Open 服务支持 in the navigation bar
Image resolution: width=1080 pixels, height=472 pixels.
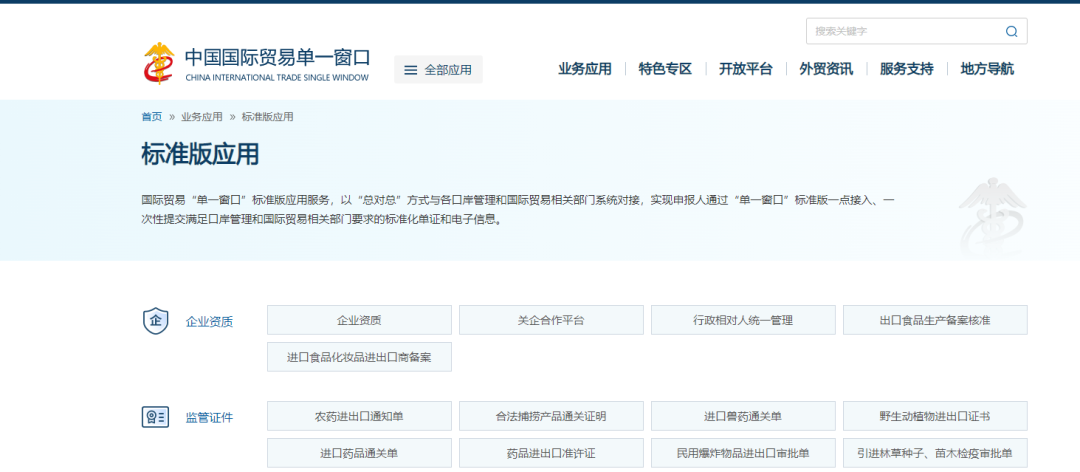(906, 69)
